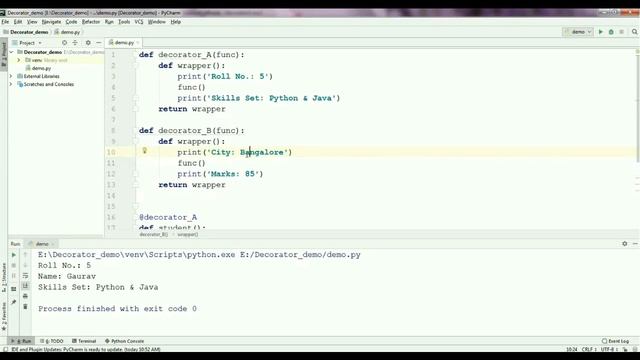Click the stop icon in the top toolbar
The height and width of the screenshot is (360, 640).
point(622,32)
